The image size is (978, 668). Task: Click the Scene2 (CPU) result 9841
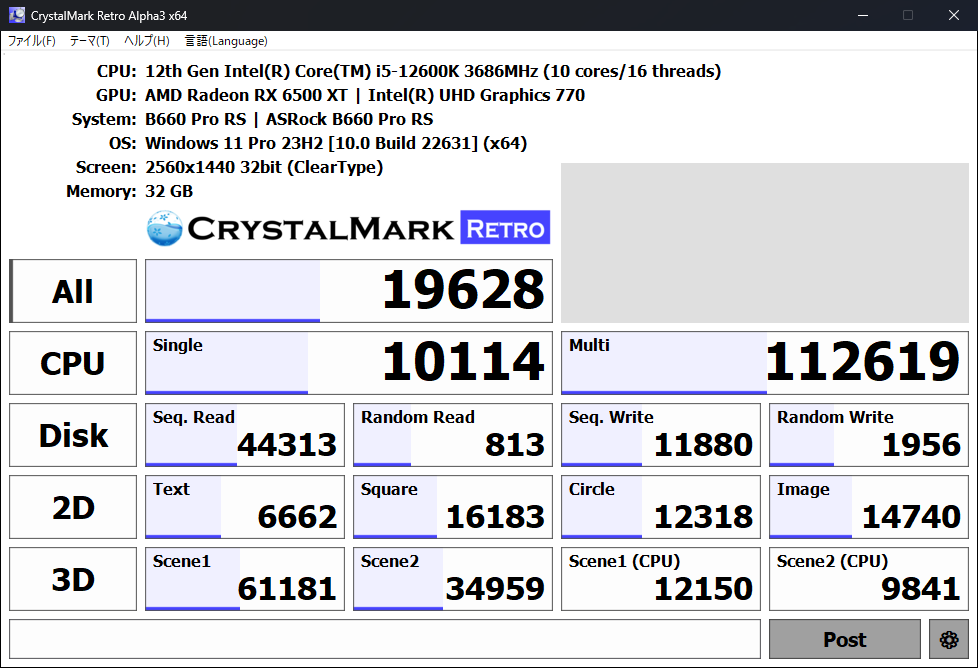pyautogui.click(x=869, y=579)
